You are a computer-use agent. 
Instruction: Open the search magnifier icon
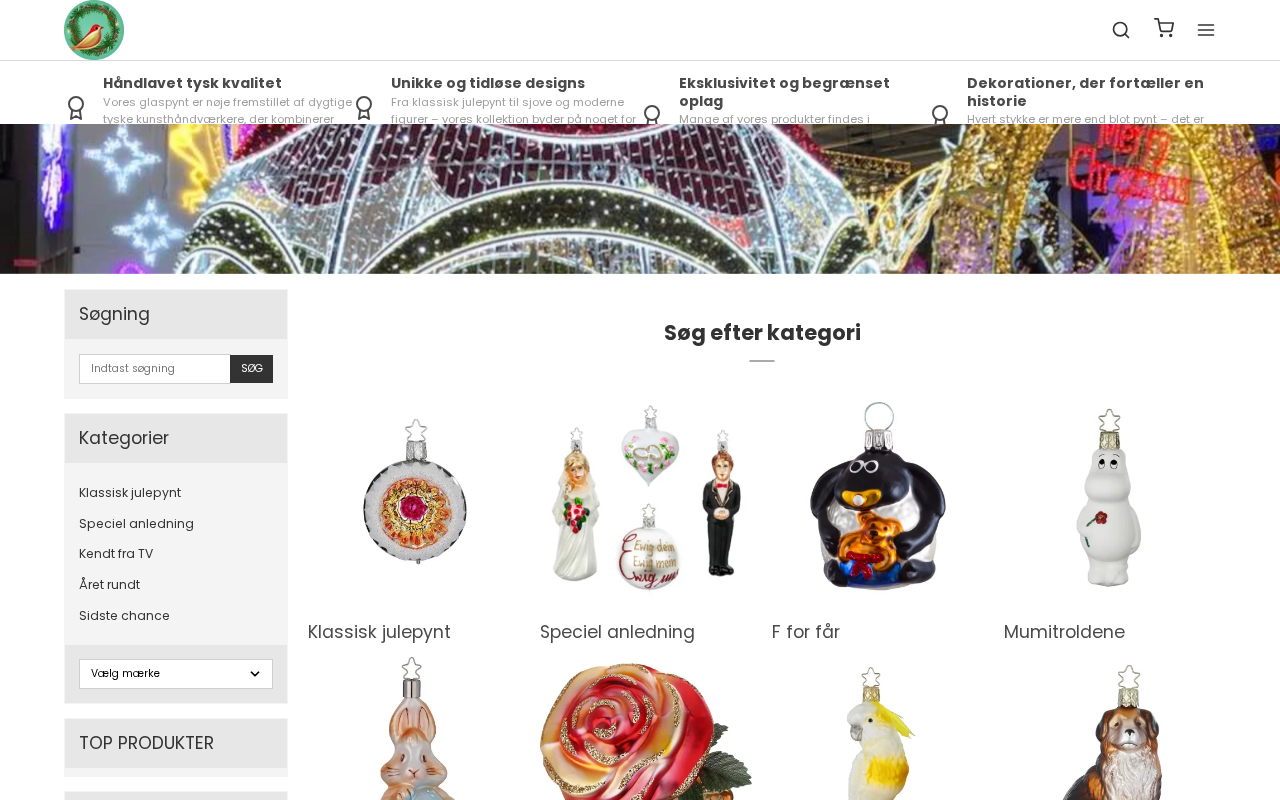click(x=1121, y=30)
